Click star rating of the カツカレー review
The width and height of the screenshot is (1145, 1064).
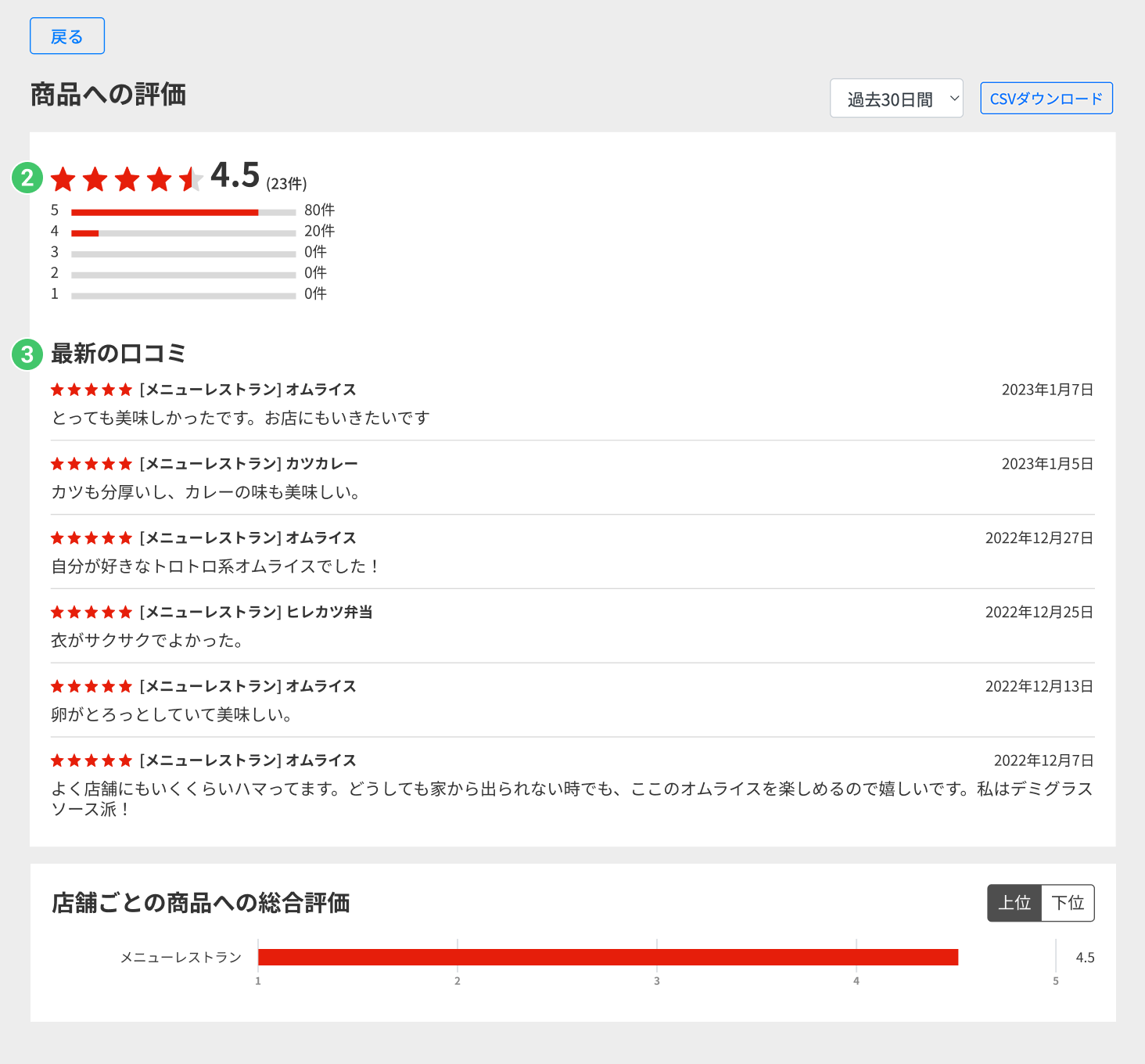point(92,464)
